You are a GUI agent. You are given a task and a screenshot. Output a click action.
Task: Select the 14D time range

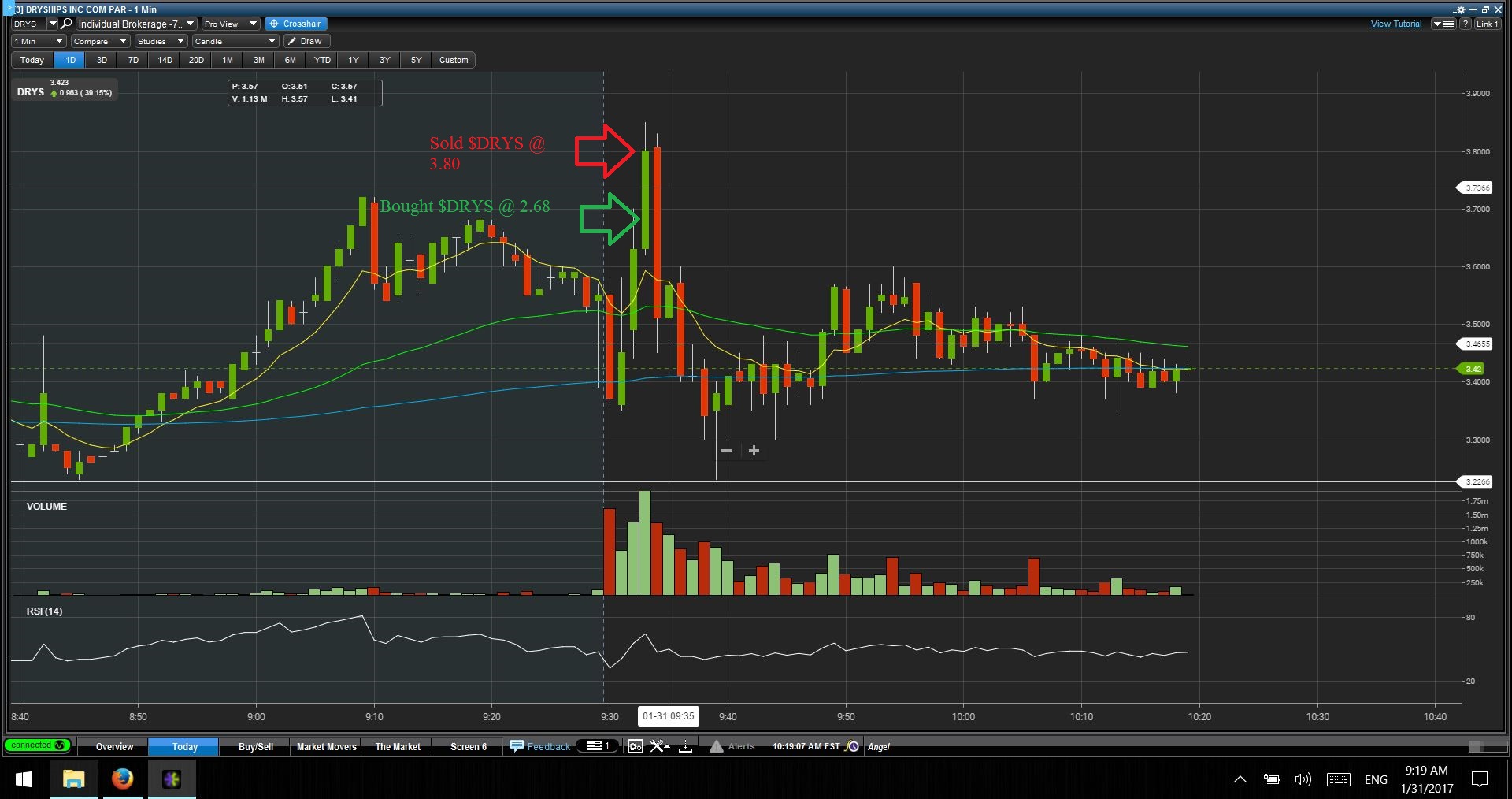pyautogui.click(x=165, y=60)
